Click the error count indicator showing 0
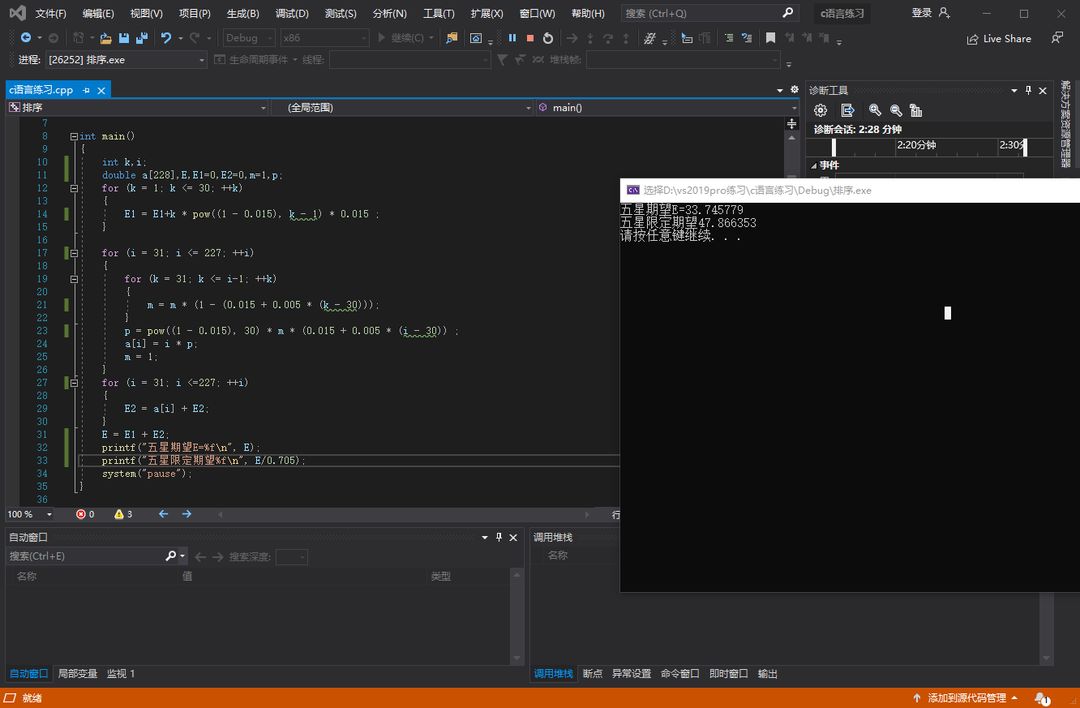 pos(85,514)
